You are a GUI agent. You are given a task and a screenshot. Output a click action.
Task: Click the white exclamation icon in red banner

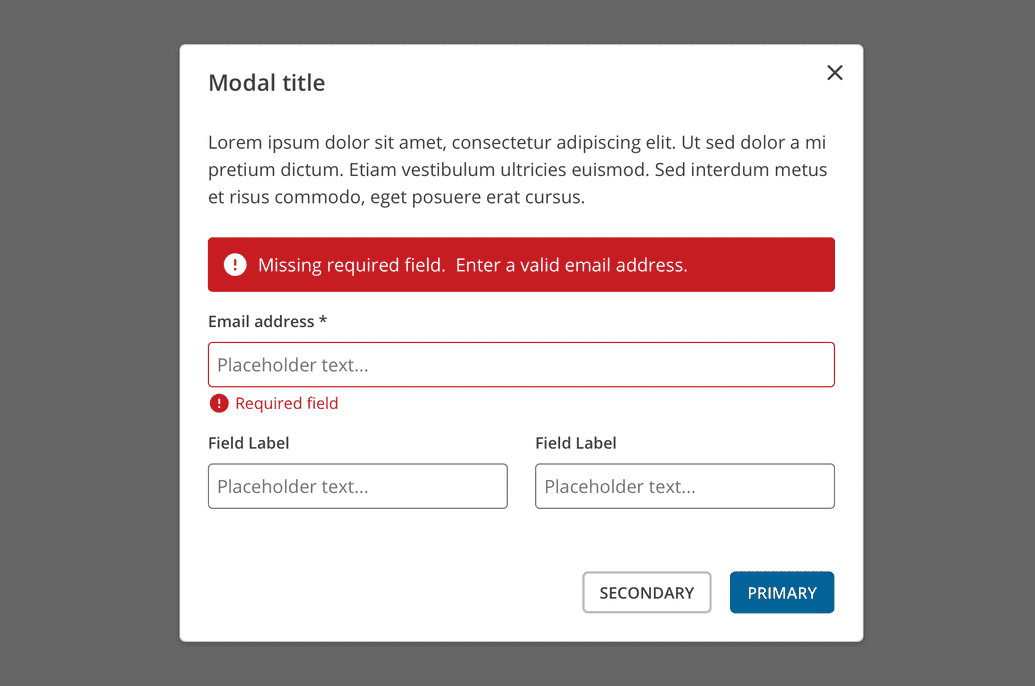(x=235, y=265)
